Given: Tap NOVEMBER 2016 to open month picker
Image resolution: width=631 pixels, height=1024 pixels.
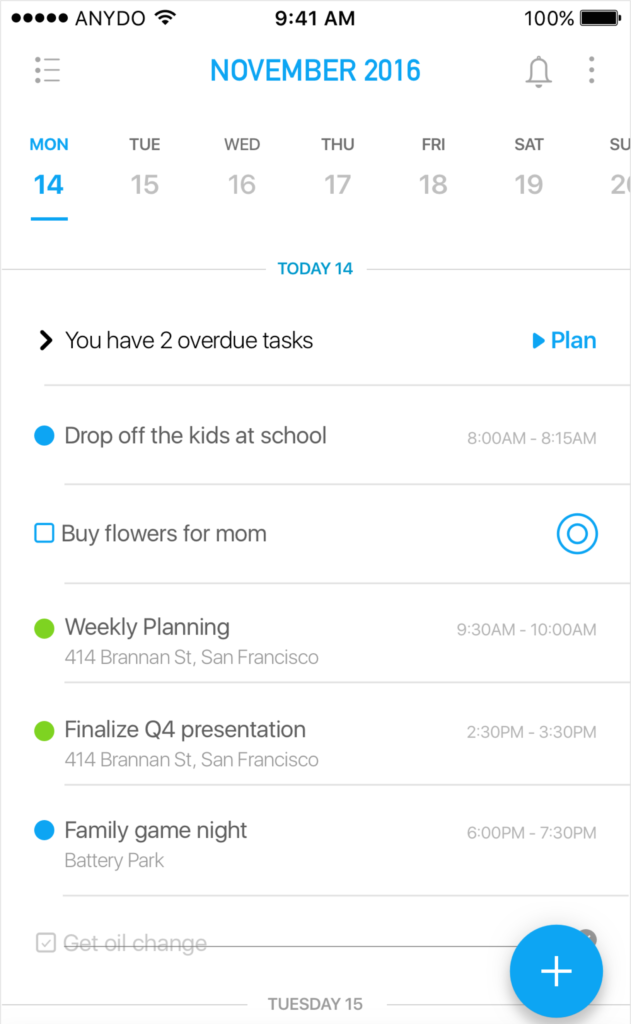Looking at the screenshot, I should click(x=315, y=70).
